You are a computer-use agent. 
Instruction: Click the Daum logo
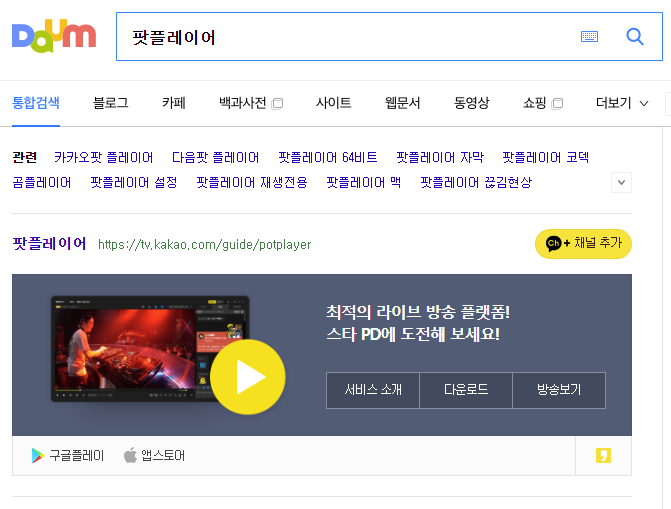point(54,36)
